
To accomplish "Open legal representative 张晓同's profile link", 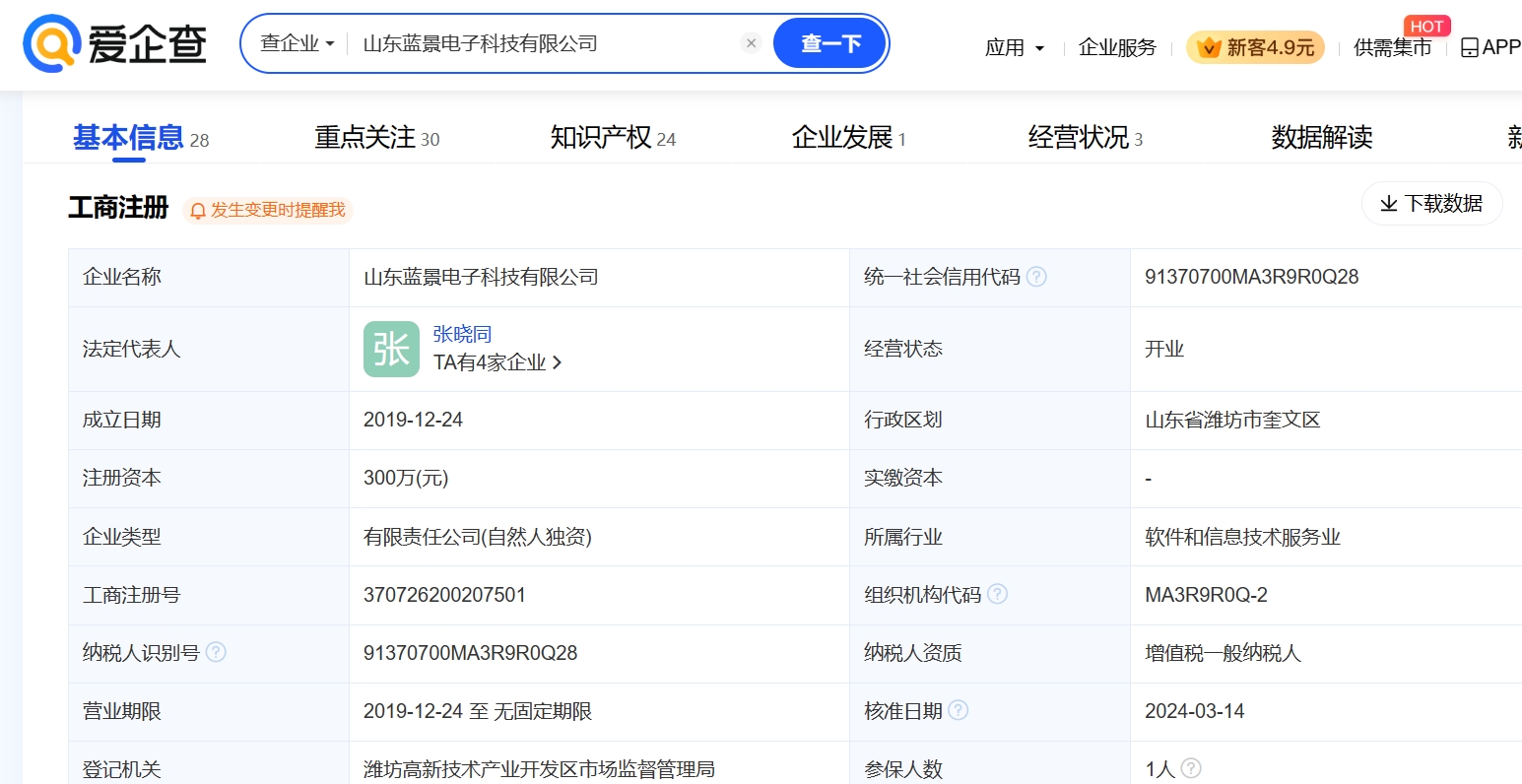I will (x=462, y=334).
